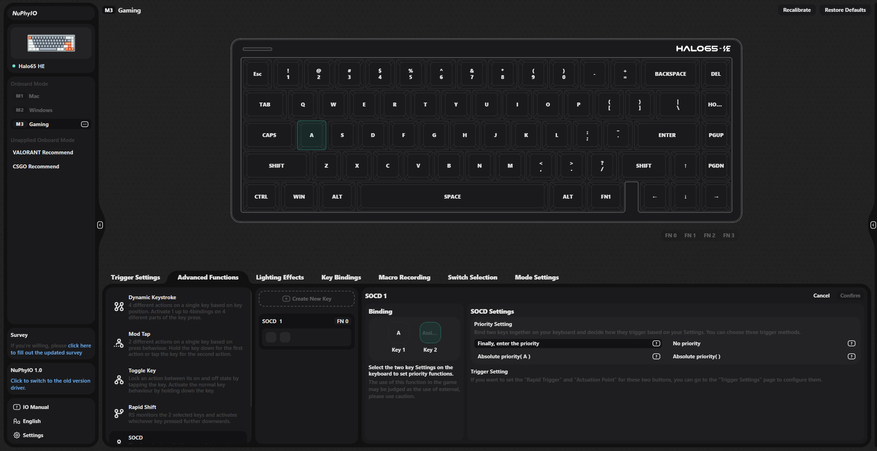Viewport: 877px width, 451px height.
Task: Click the Create New Key button
Action: tap(307, 299)
